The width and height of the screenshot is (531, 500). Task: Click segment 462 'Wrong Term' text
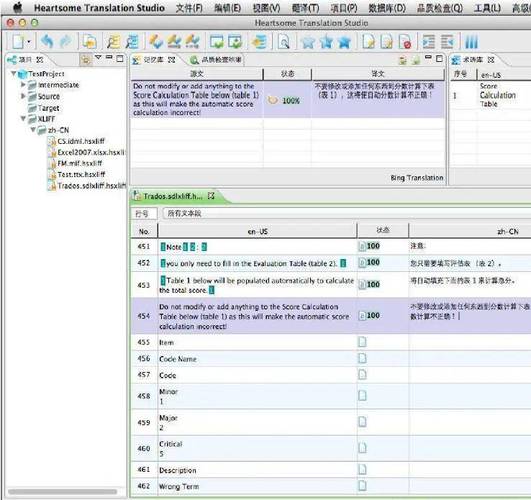coord(179,486)
